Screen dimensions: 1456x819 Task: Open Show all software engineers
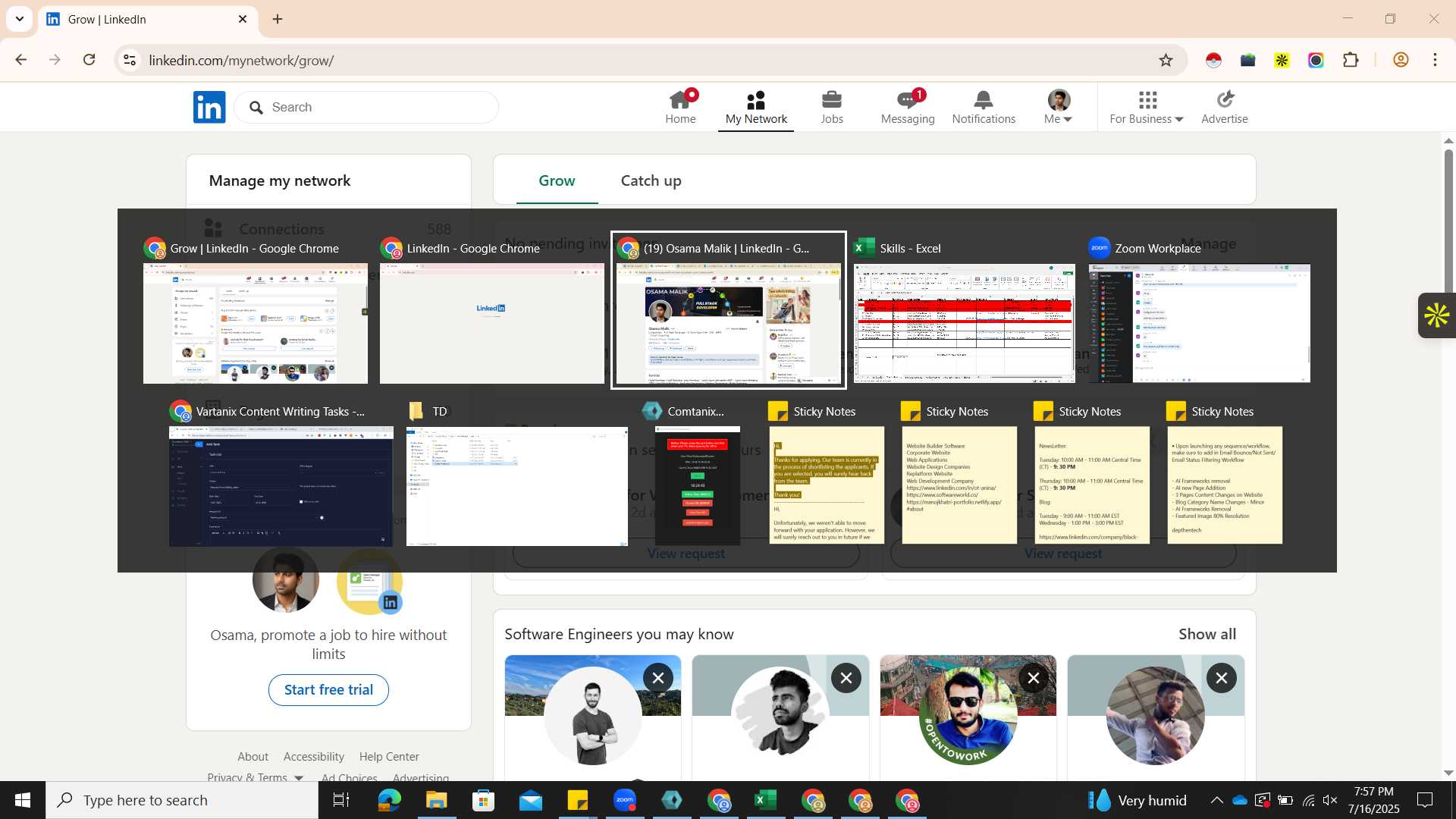click(1207, 634)
